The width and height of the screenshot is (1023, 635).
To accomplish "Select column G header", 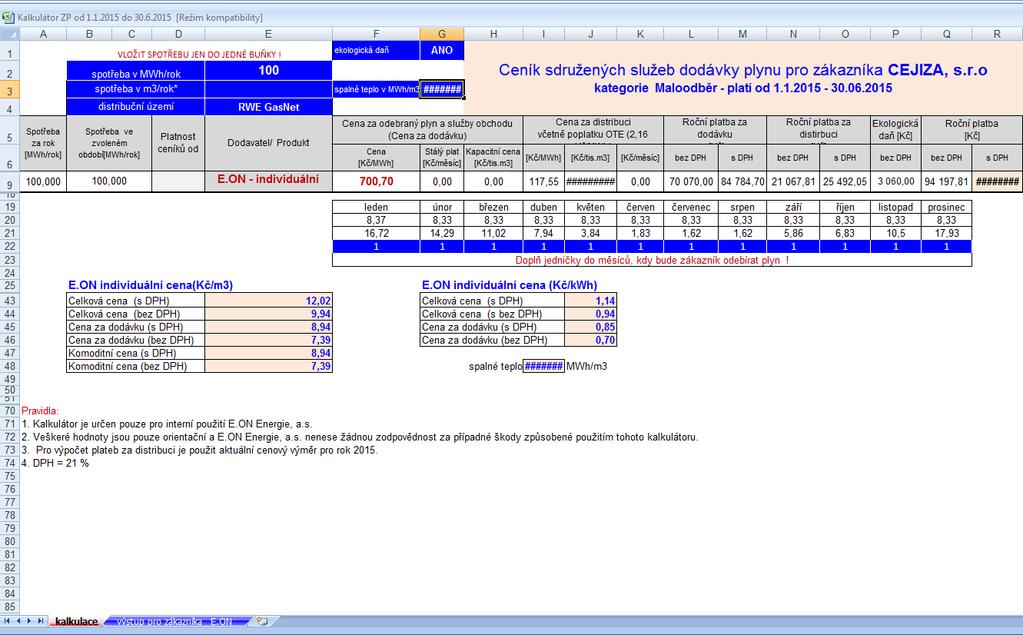I will pos(442,34).
